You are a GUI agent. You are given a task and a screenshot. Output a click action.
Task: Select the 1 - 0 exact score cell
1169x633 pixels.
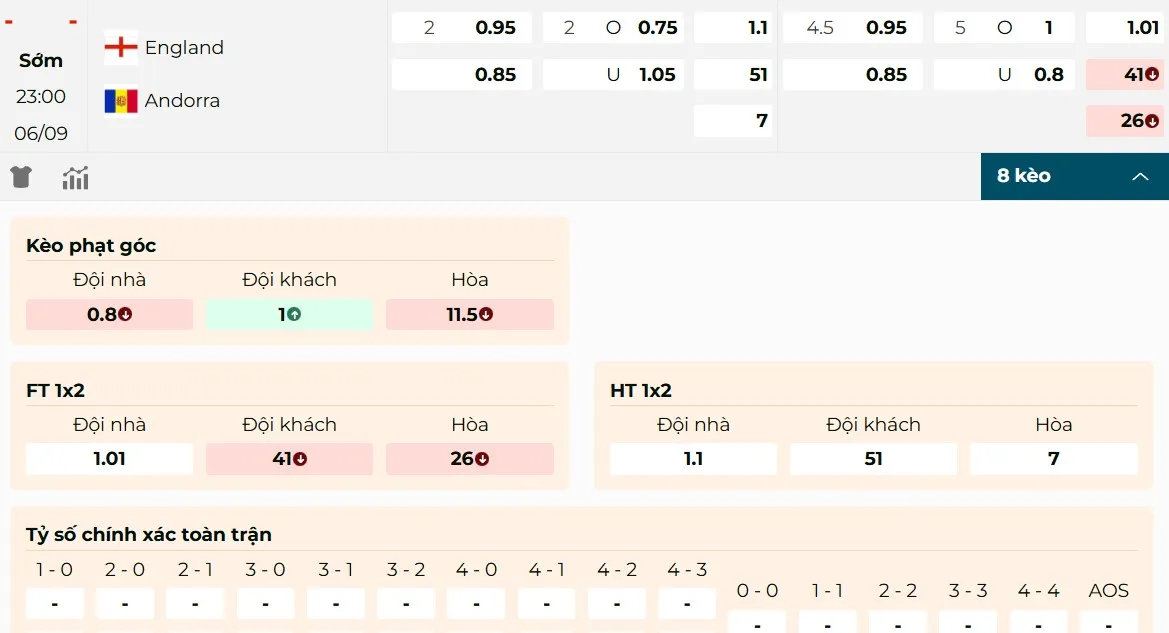click(x=54, y=604)
